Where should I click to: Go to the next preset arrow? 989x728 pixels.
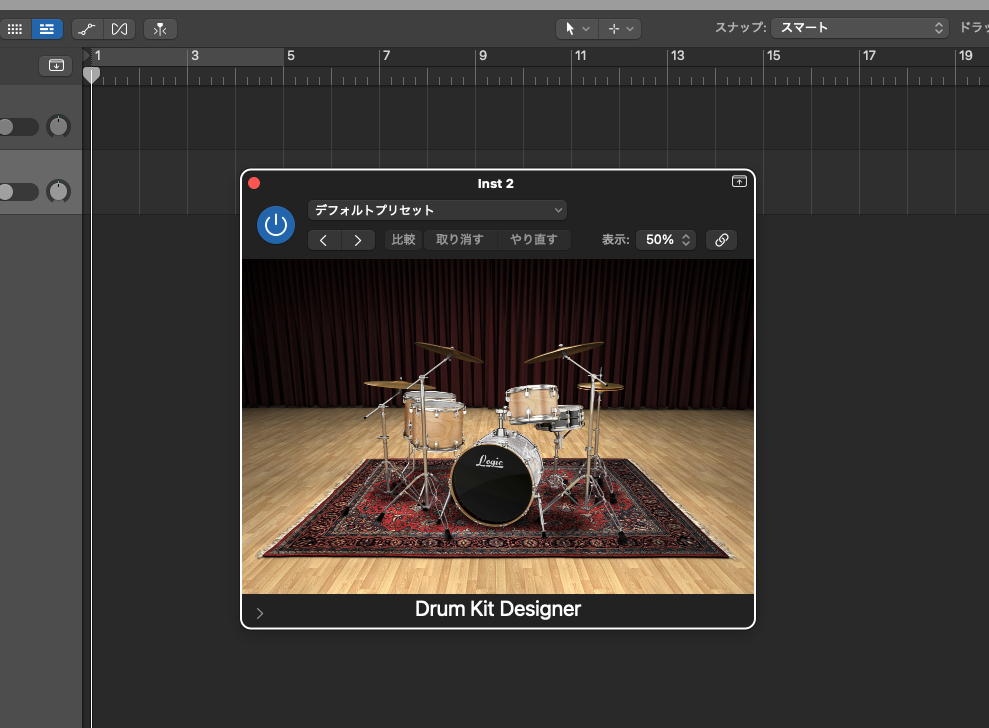click(x=358, y=240)
